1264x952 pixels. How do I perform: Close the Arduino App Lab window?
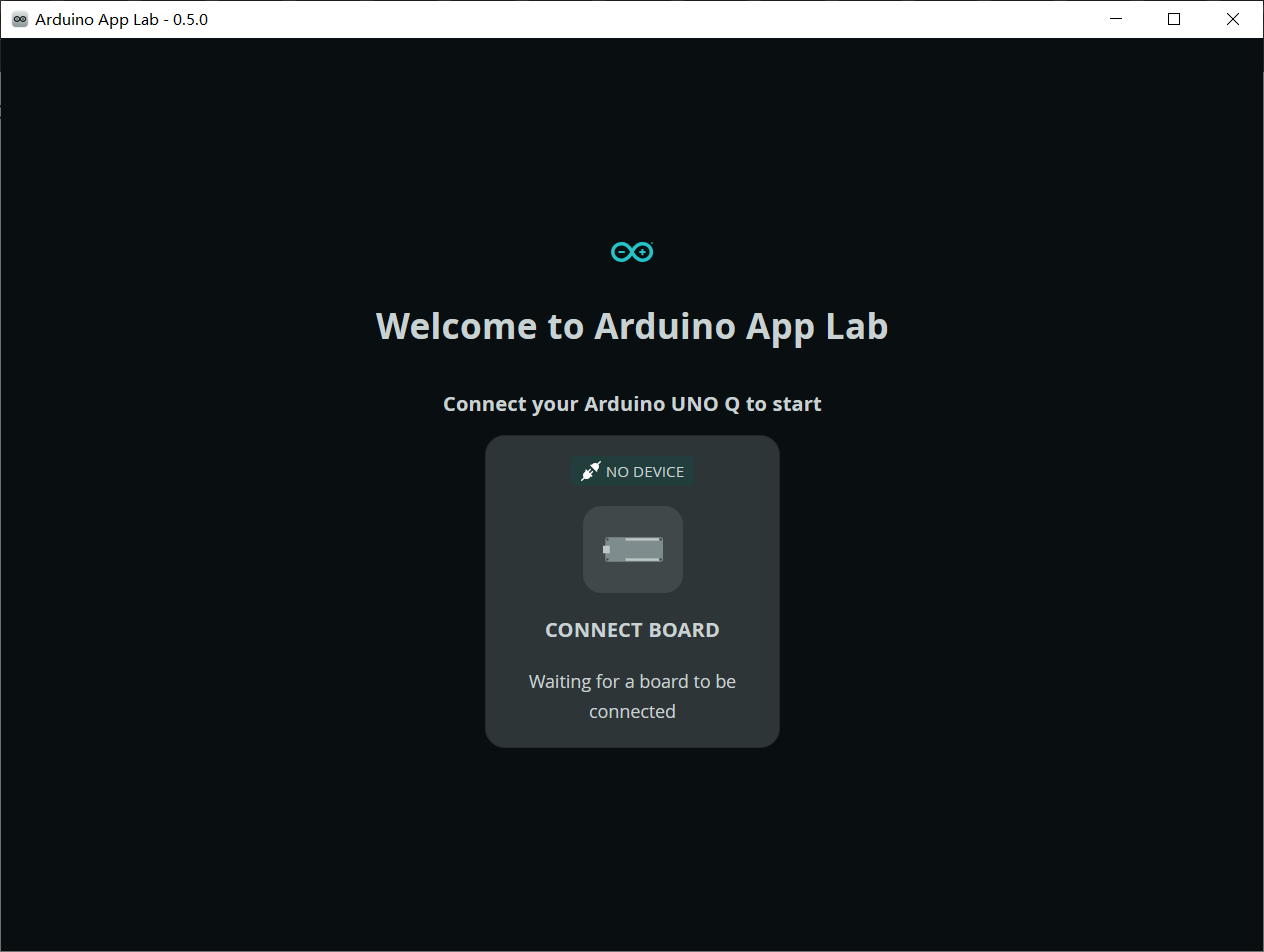pos(1233,19)
